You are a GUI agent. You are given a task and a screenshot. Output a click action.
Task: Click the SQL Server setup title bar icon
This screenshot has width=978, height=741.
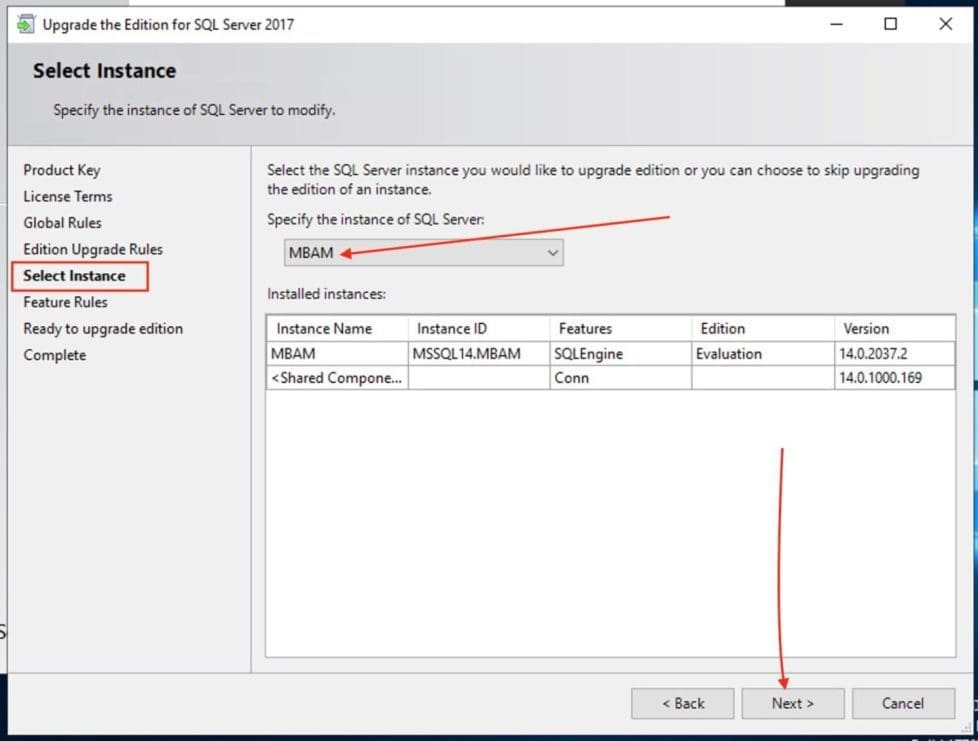[26, 24]
